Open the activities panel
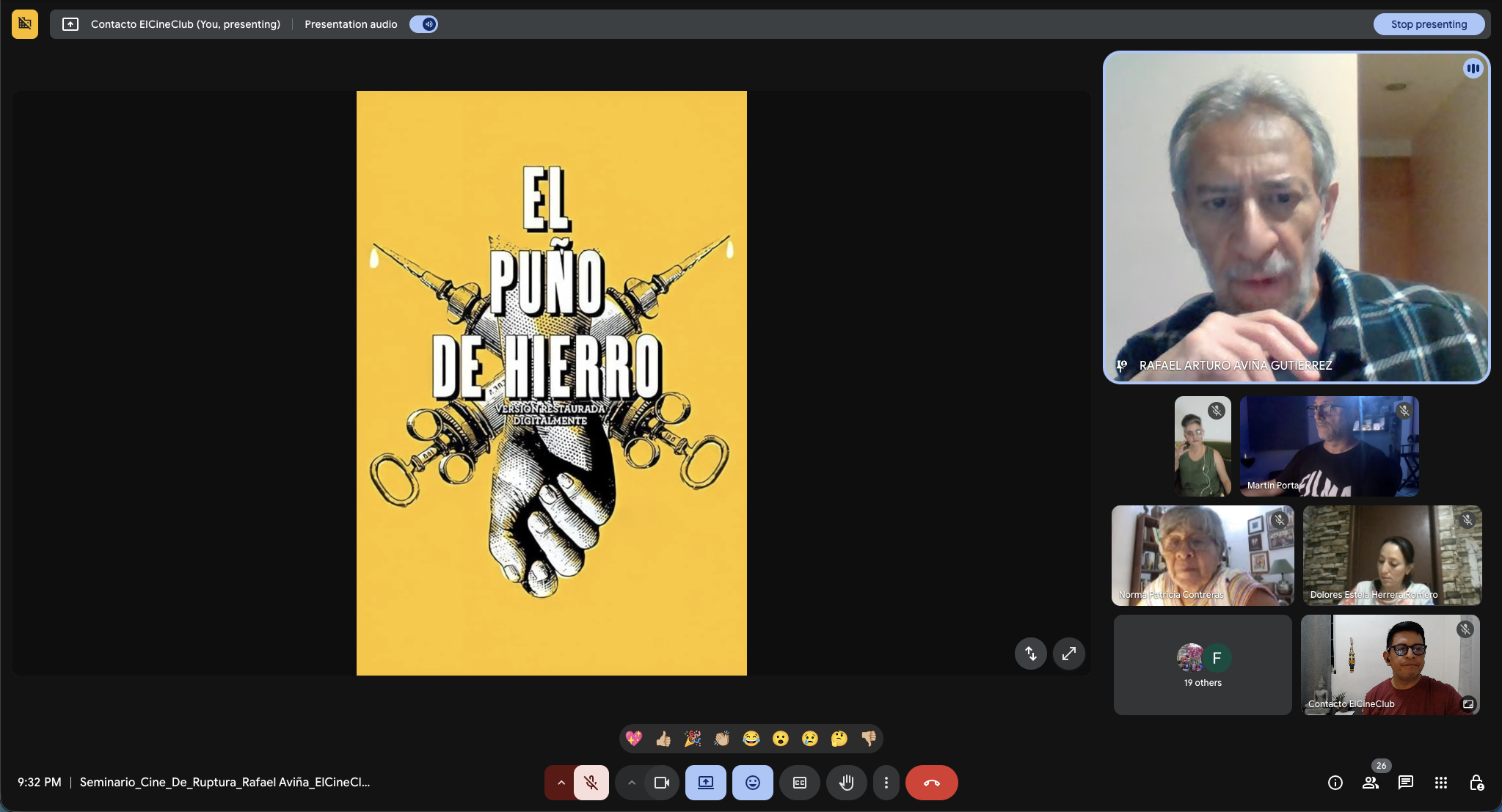1502x812 pixels. pos(1440,783)
